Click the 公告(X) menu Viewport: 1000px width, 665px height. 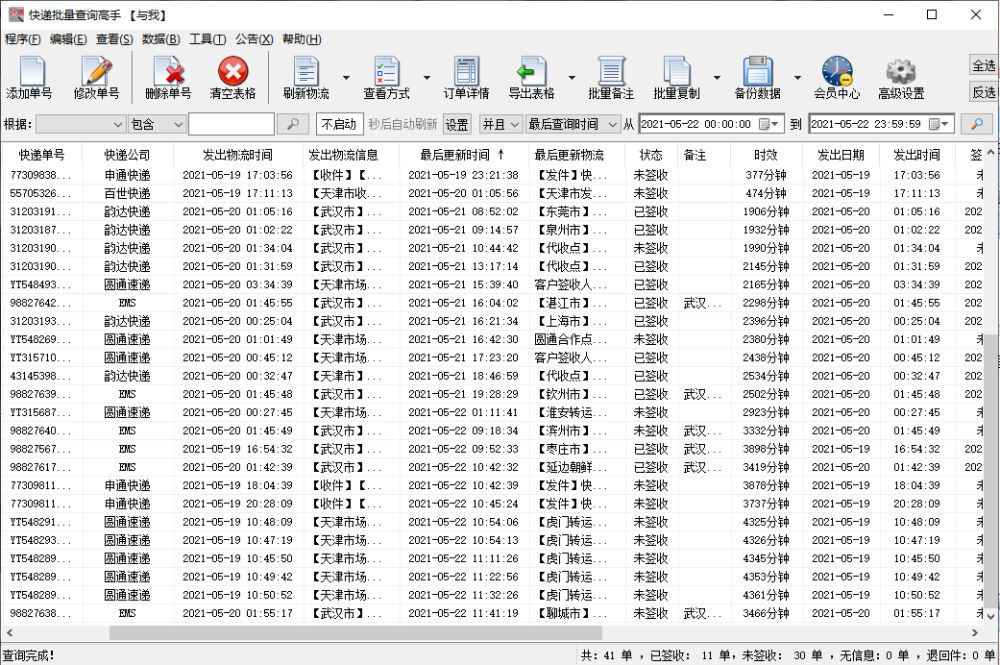[254, 39]
